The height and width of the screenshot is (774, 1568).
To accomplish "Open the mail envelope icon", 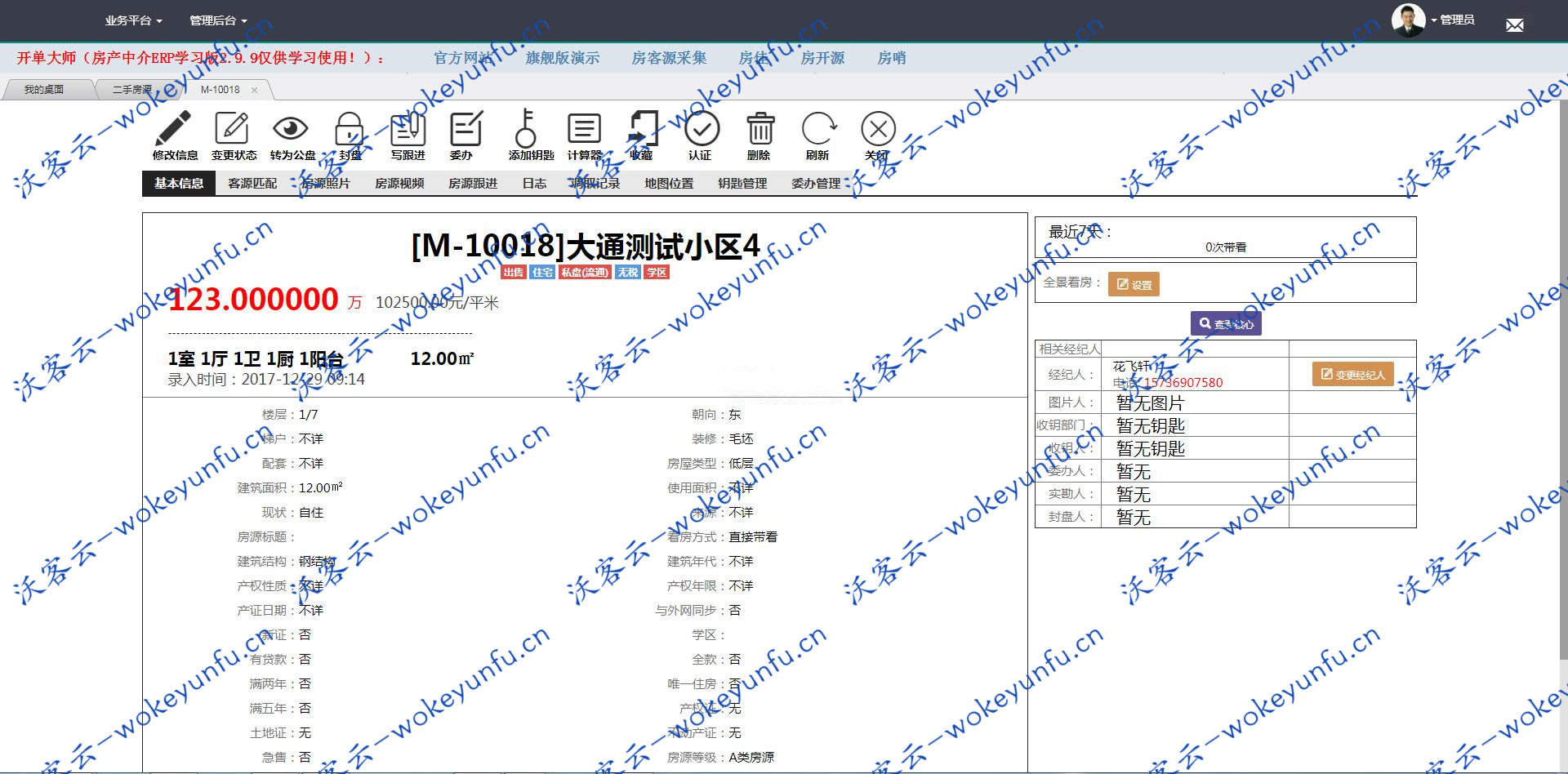I will [x=1515, y=25].
